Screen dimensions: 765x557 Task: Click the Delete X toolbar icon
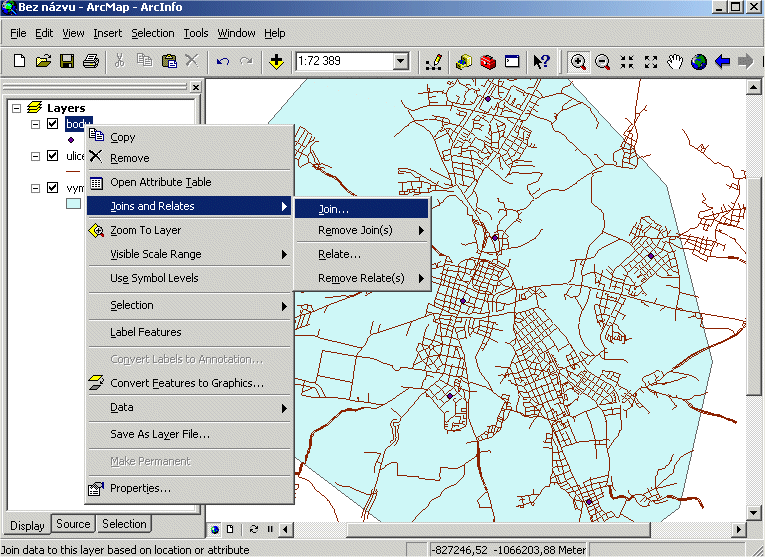192,61
